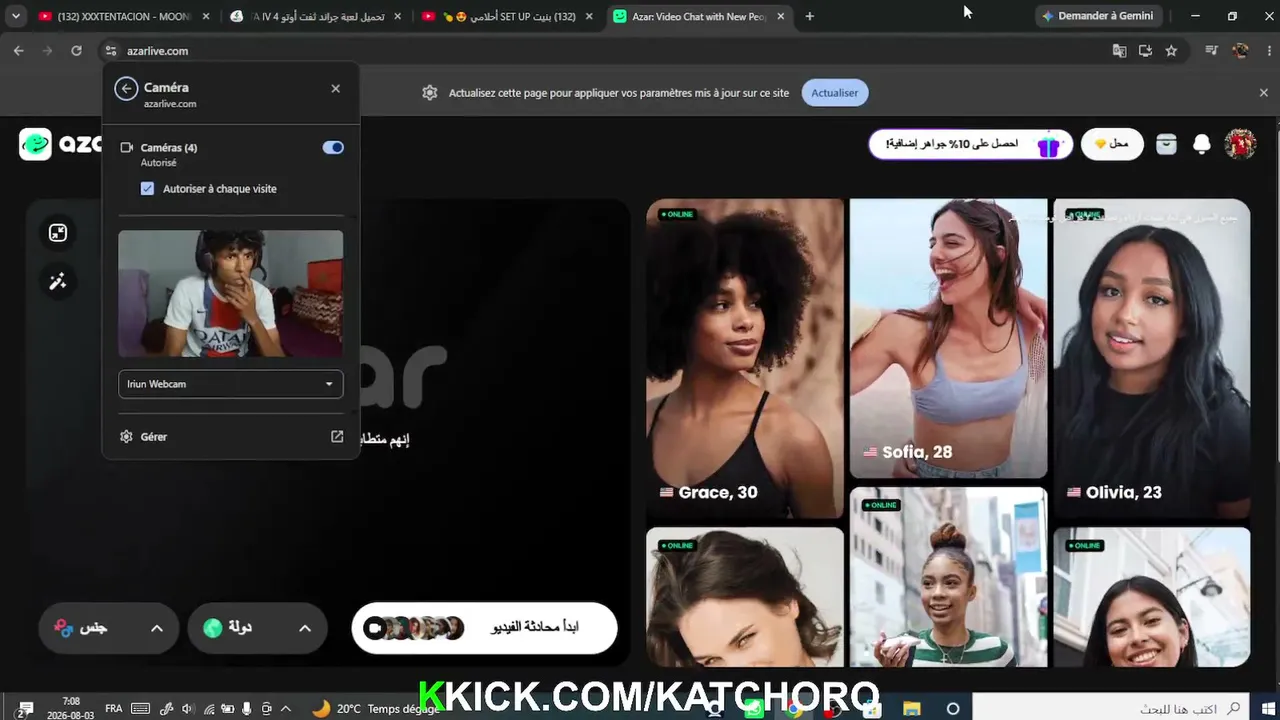1280x720 pixels.
Task: Open File Explorer from the taskbar
Action: click(x=911, y=708)
